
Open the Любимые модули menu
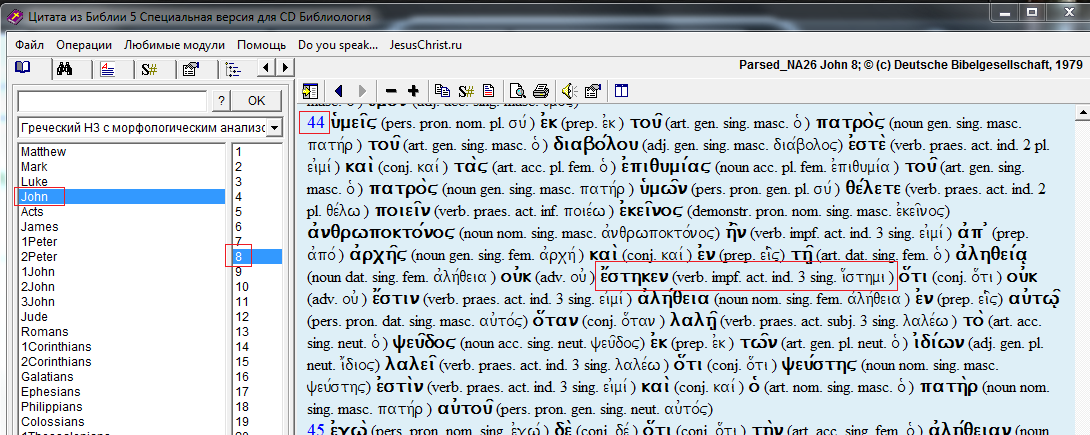point(165,45)
